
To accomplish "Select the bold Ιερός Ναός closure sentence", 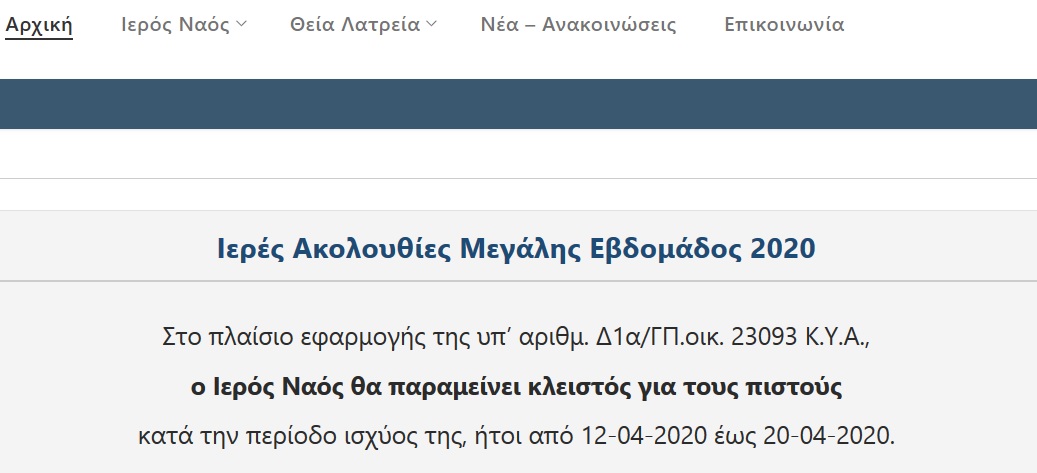I will coord(517,387).
